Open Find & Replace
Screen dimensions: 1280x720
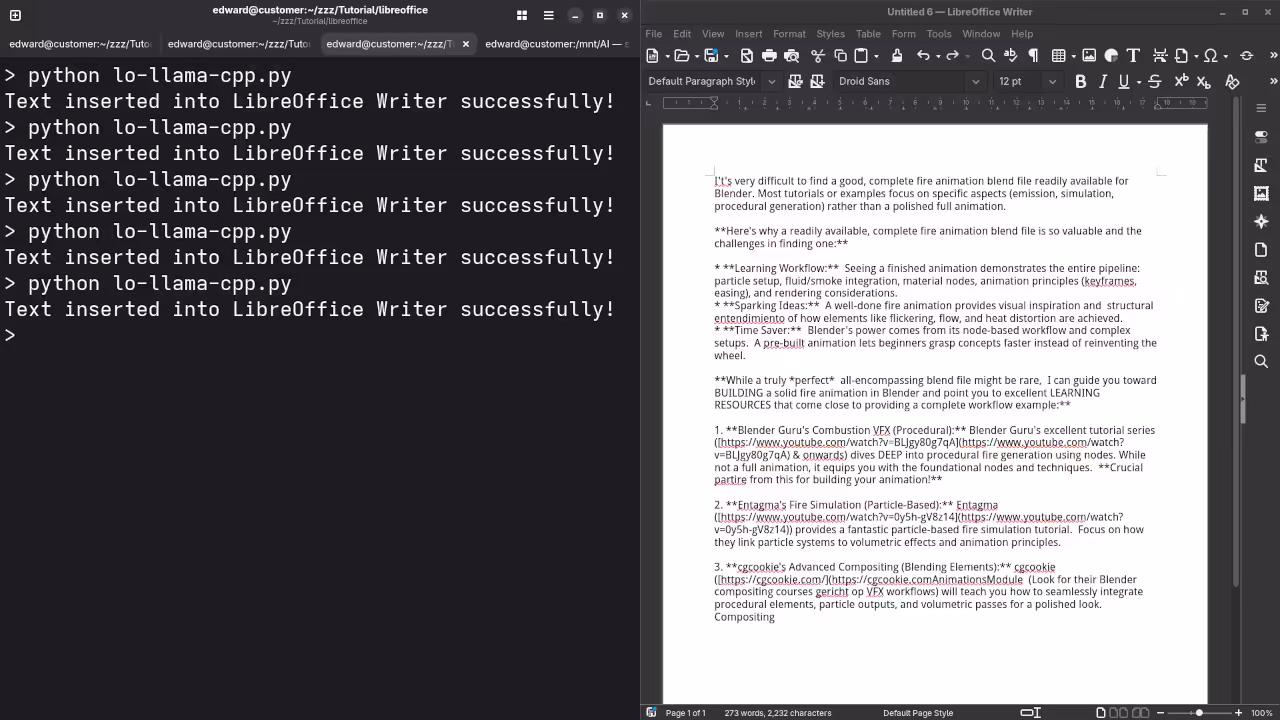[x=987, y=56]
